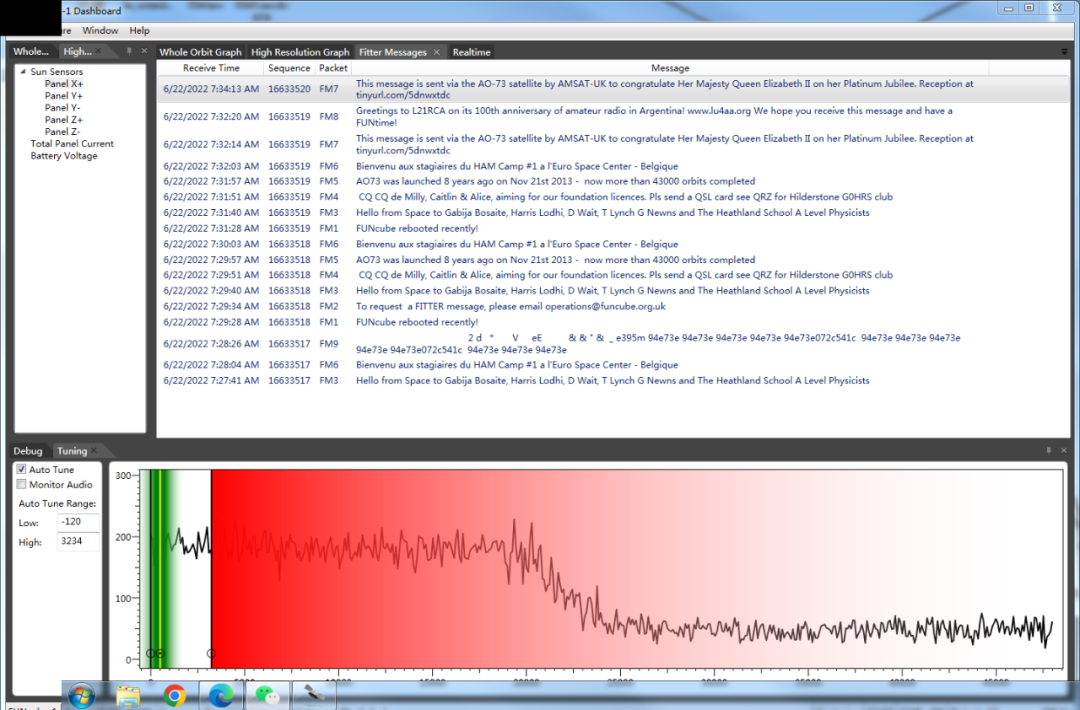Select Panel Z- sensor
The height and width of the screenshot is (710, 1080).
point(63,132)
